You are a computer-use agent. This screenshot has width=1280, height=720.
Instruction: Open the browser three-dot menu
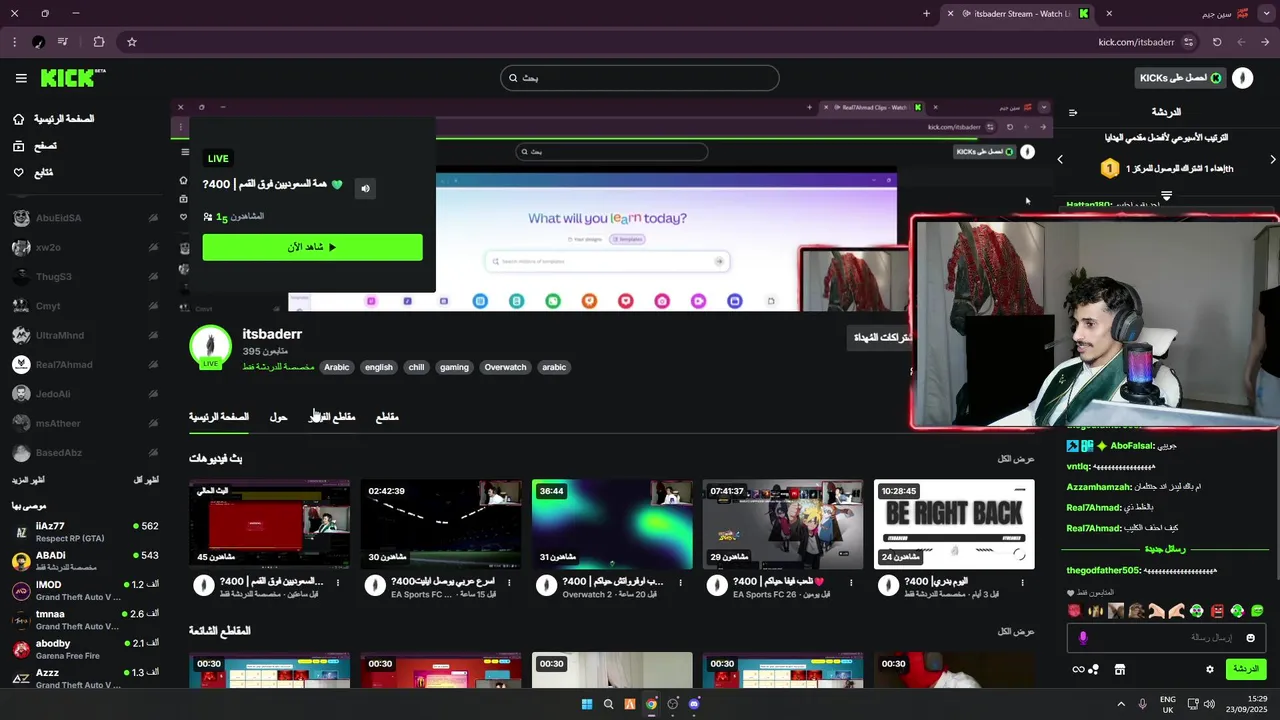(x=14, y=42)
